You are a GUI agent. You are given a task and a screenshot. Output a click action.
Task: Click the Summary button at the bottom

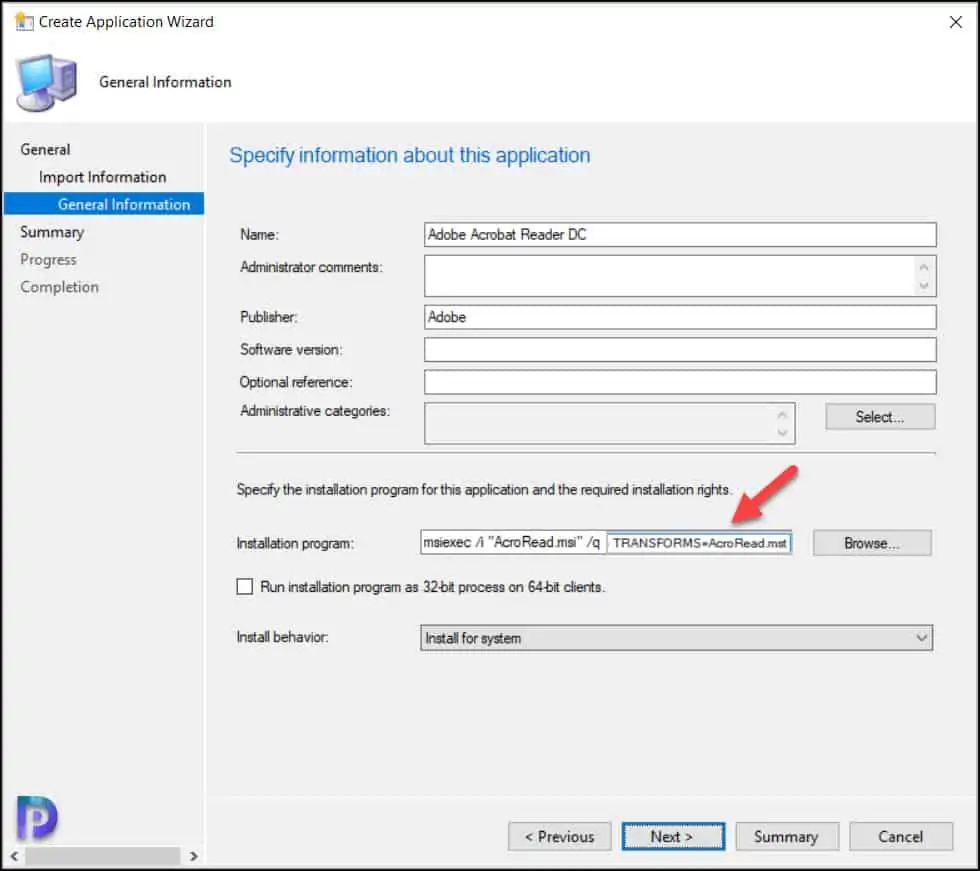pos(787,837)
